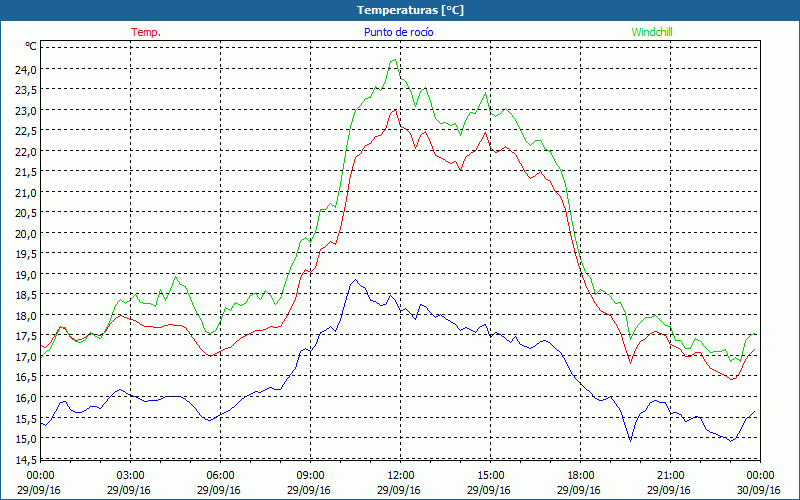Select the 24,0 y-axis value

pos(25,70)
